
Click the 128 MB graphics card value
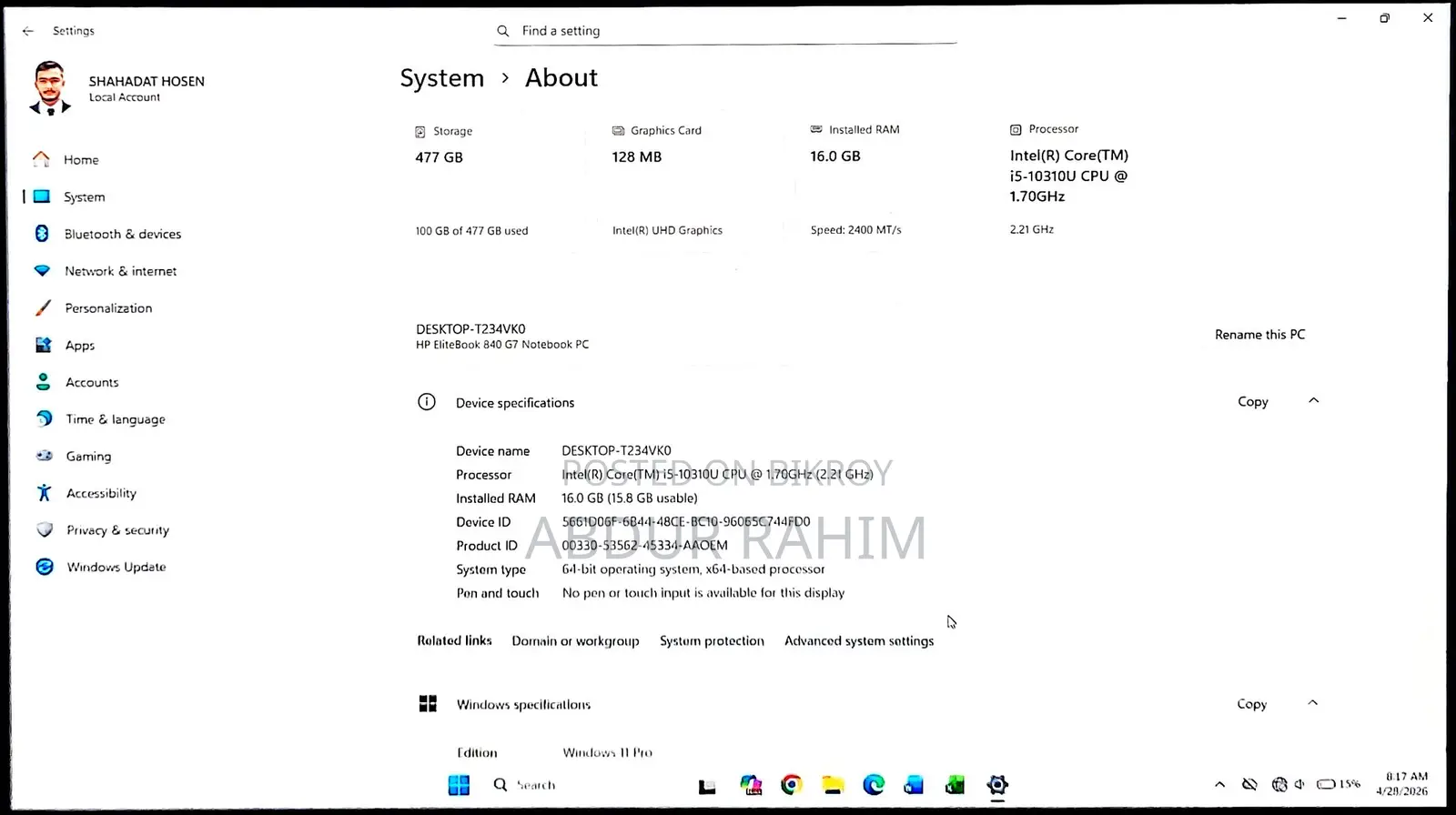tap(637, 157)
